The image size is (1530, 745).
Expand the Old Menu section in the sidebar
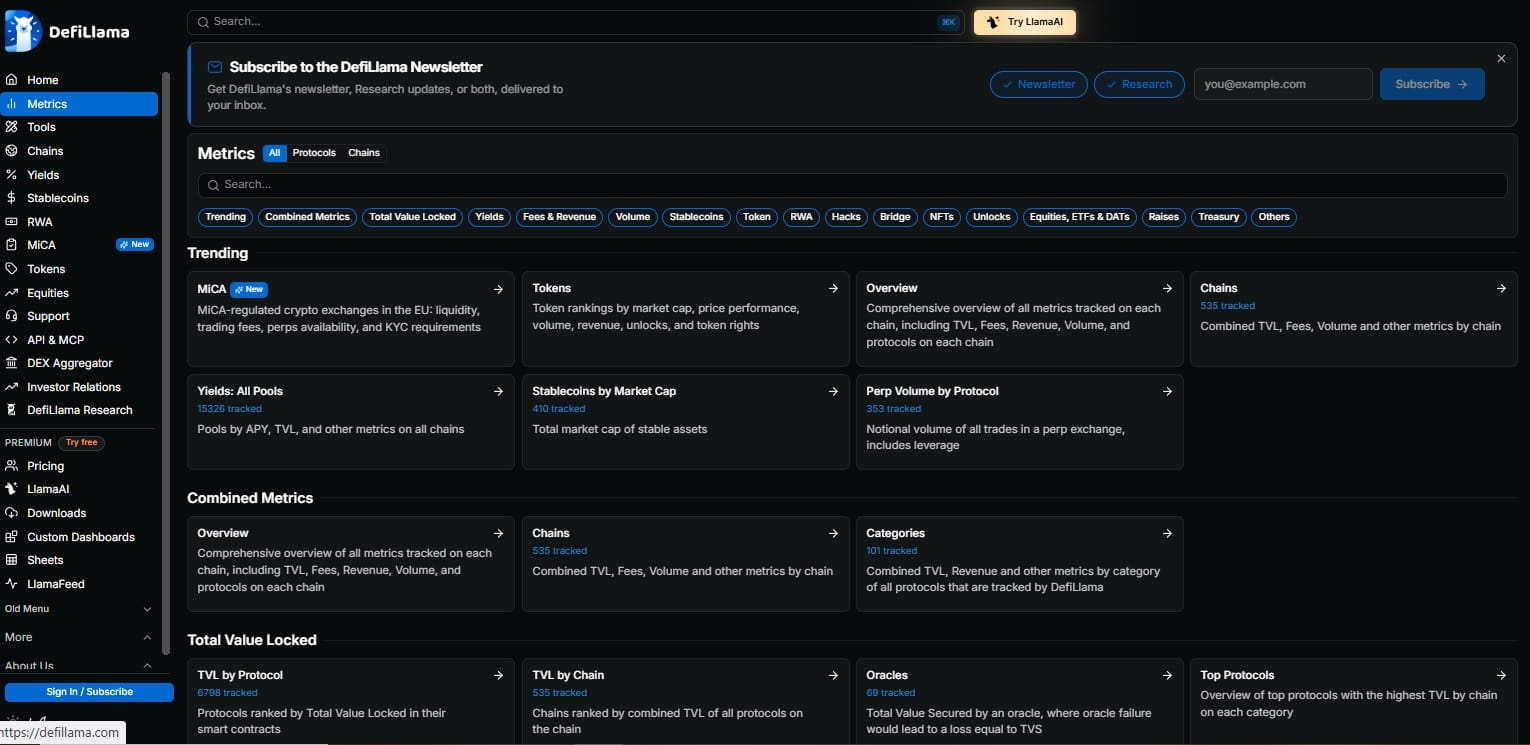coord(80,609)
